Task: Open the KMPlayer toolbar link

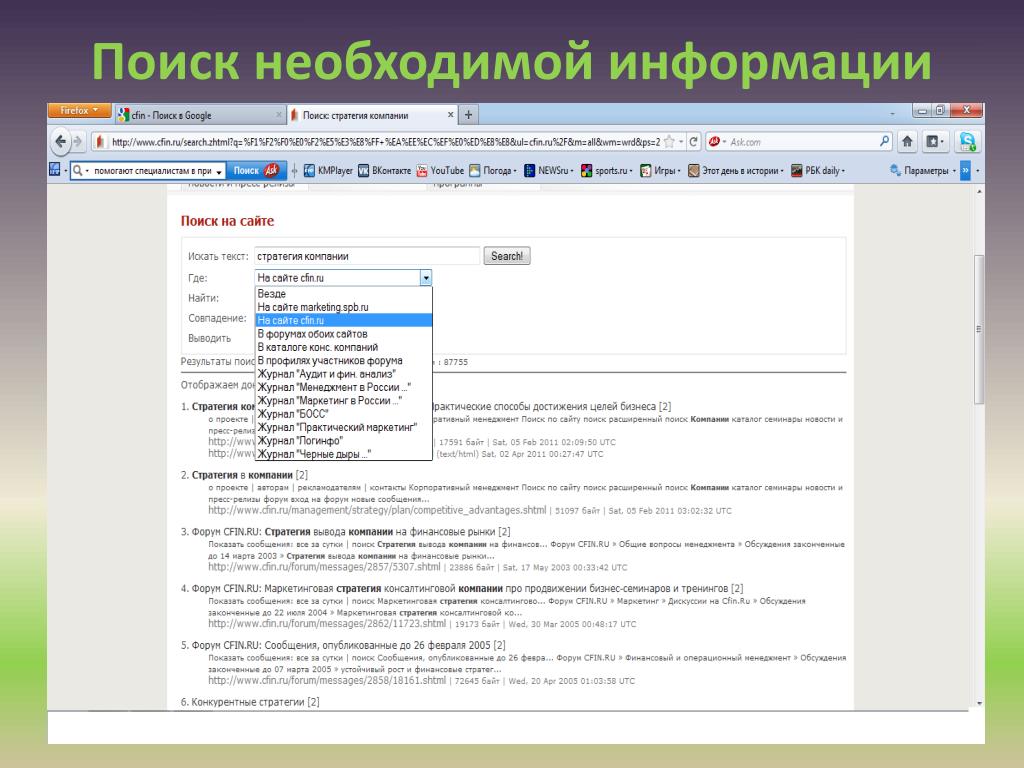Action: 328,170
